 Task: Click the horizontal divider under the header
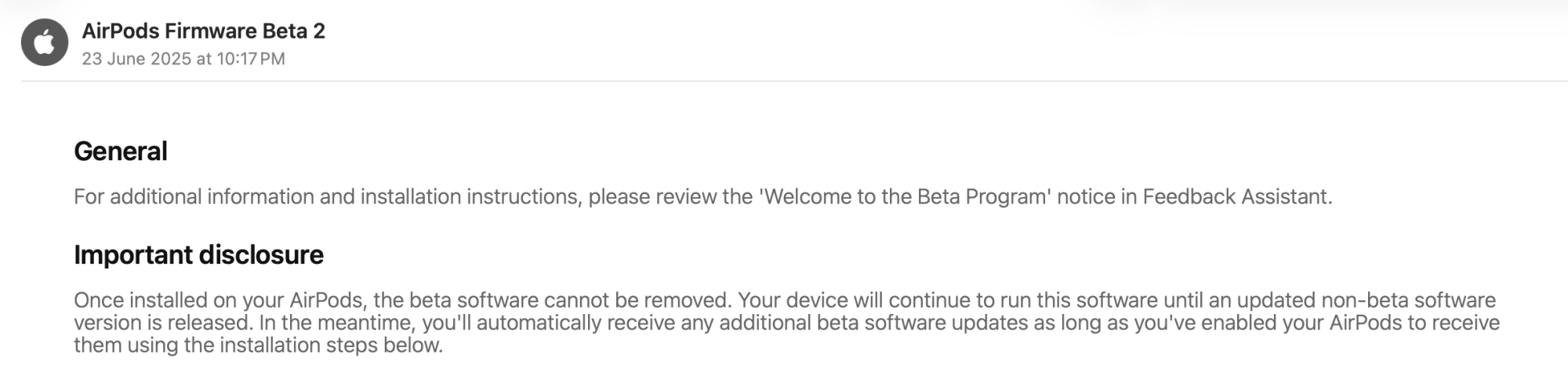click(784, 81)
